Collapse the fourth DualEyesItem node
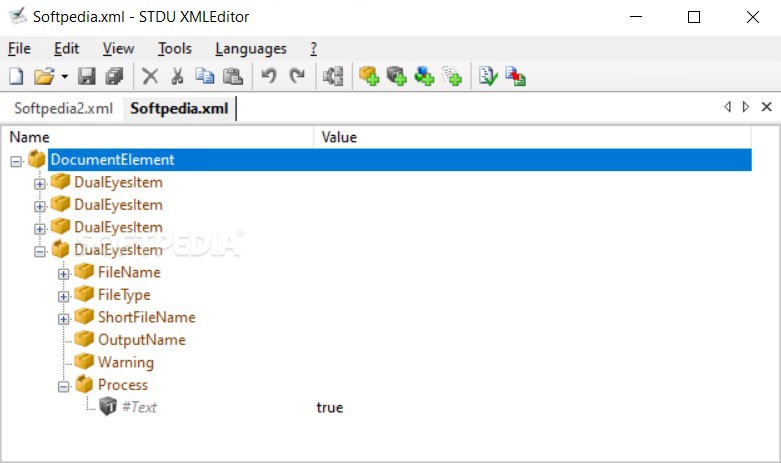The width and height of the screenshot is (781, 463). point(40,251)
